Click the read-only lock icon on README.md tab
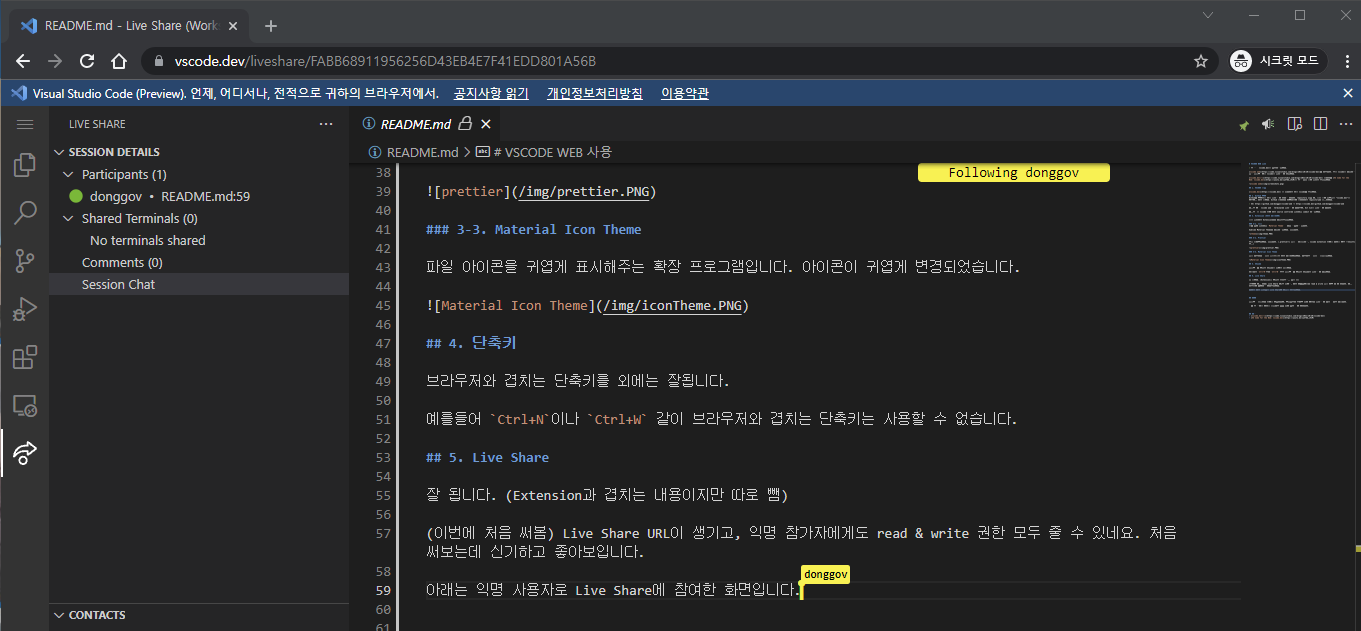 [x=465, y=124]
